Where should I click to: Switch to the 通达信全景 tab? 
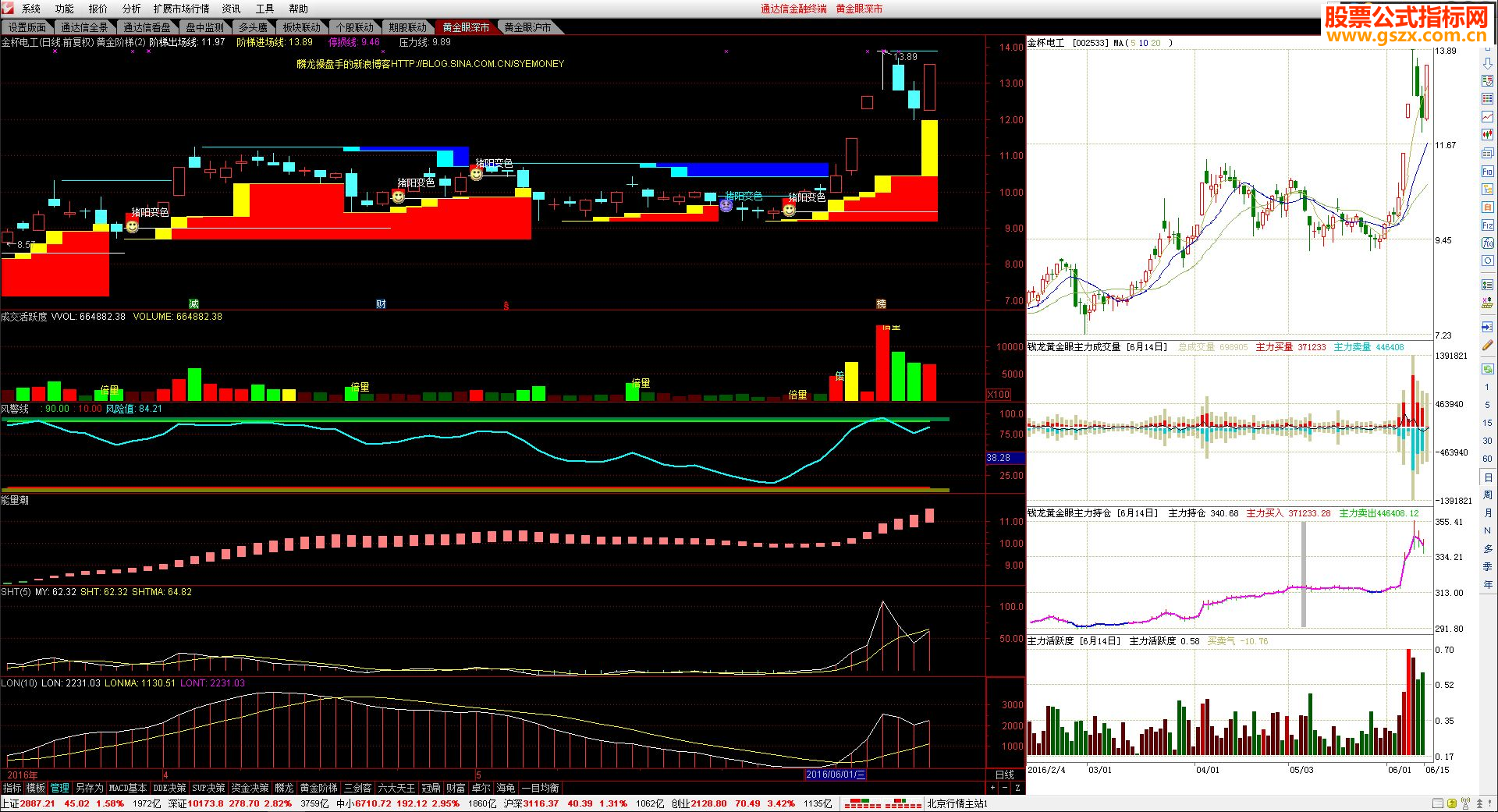pyautogui.click(x=84, y=27)
